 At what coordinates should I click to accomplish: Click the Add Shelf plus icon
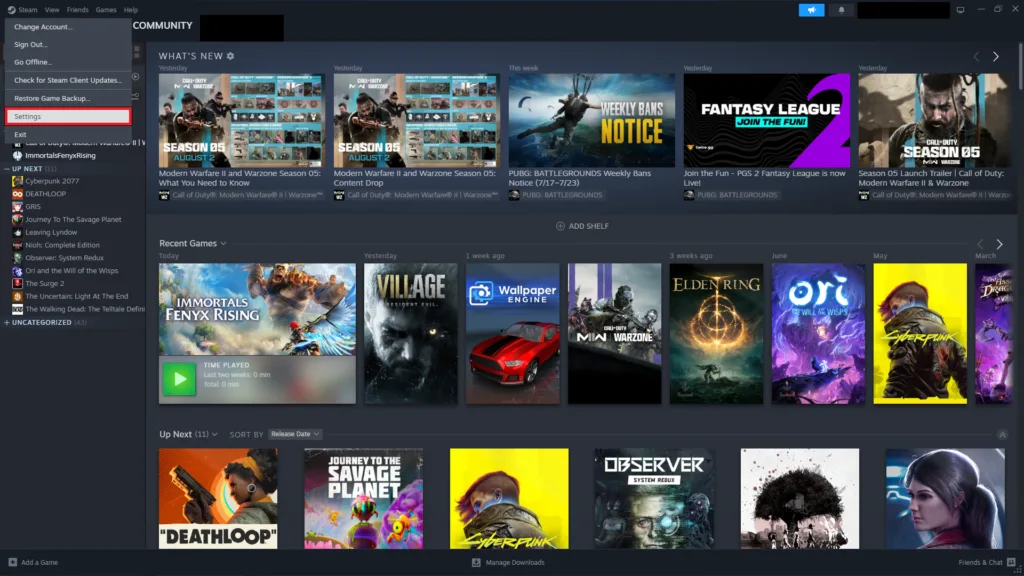click(x=560, y=226)
